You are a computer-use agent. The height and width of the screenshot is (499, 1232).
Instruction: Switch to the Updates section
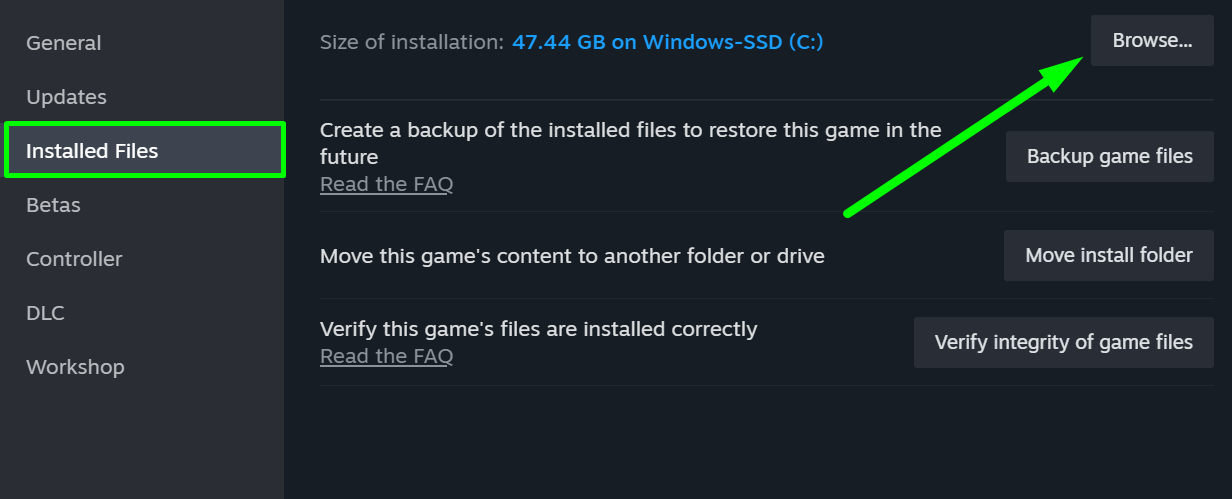pos(66,97)
